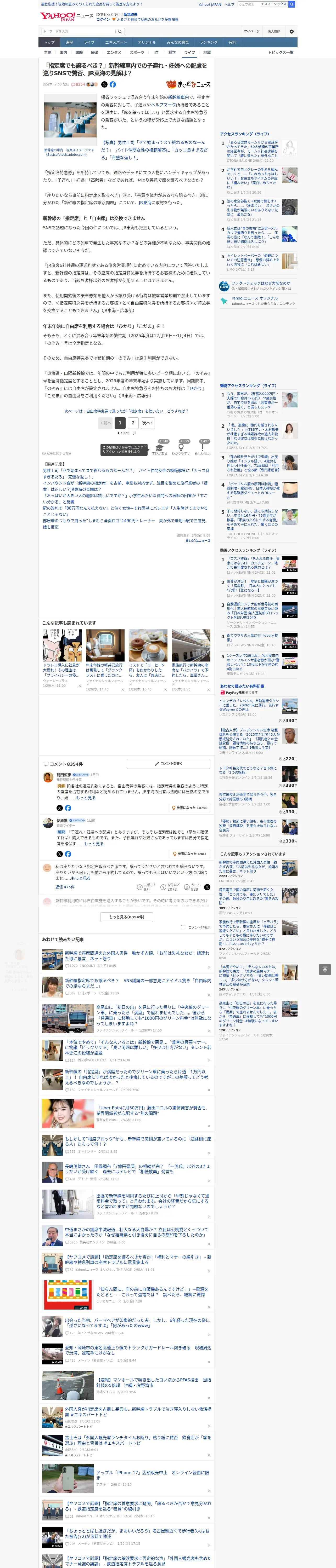Click the keyword search magnifier icon
This screenshot has height=1568, width=336.
click(120, 32)
